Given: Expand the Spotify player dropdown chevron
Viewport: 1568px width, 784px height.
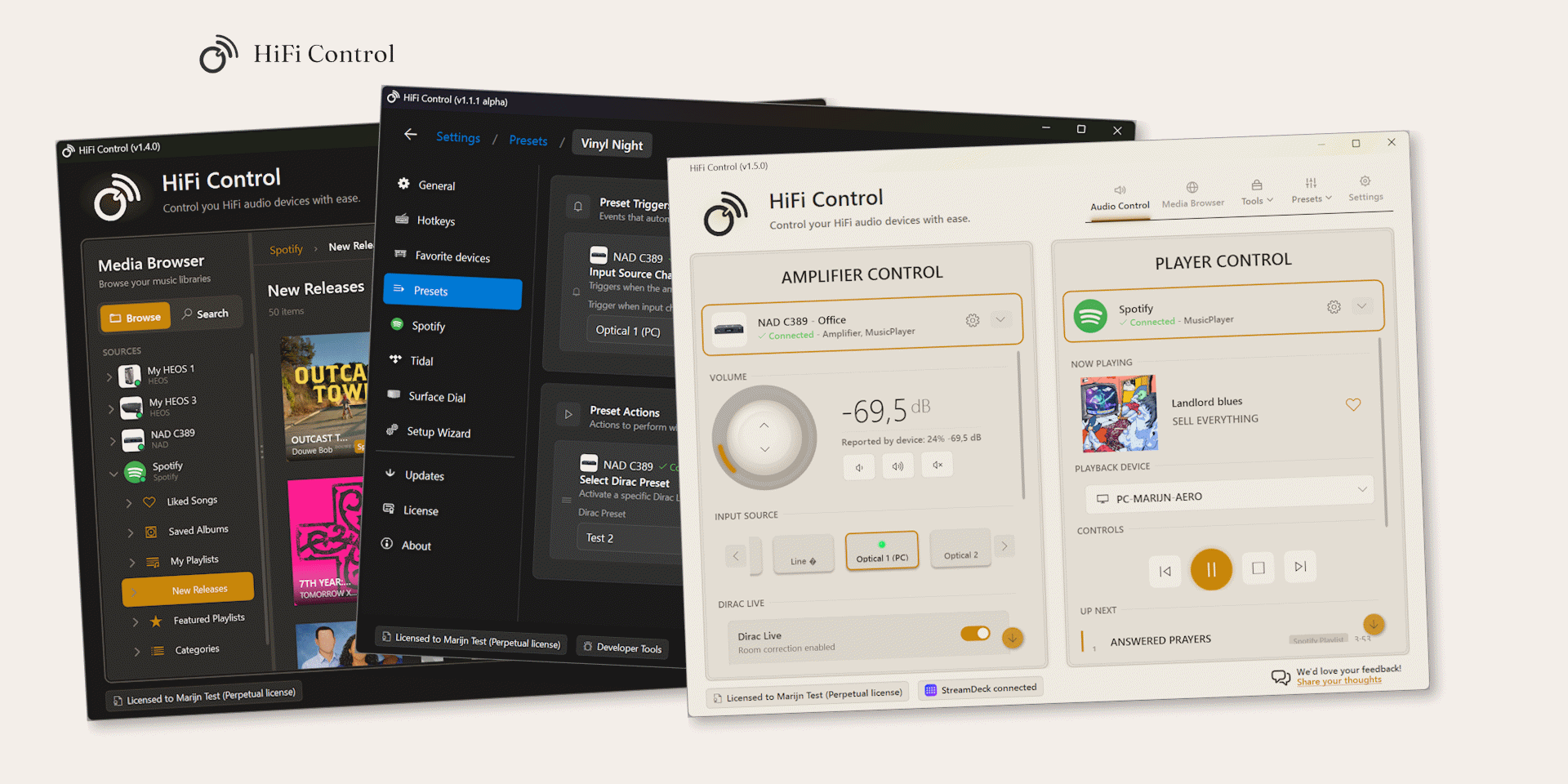Looking at the screenshot, I should [x=1361, y=306].
